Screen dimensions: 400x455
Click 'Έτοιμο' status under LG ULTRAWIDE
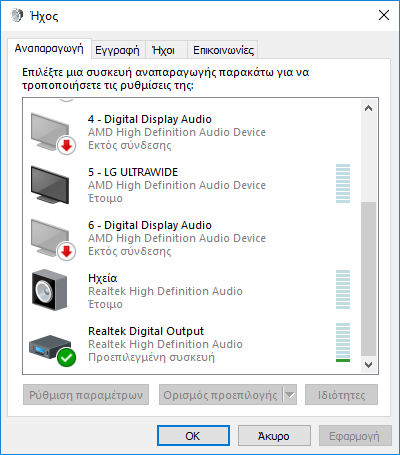105,198
